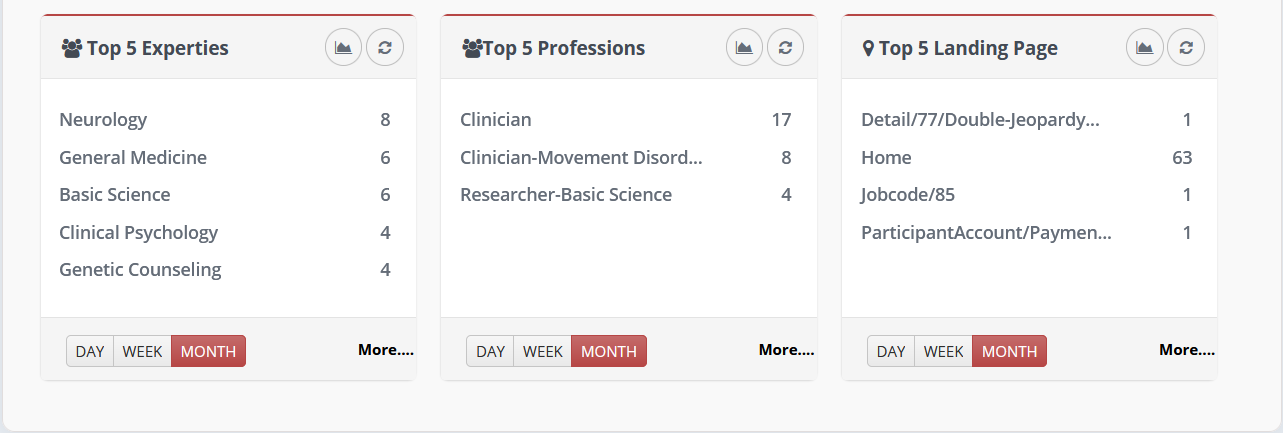
Task: Set Top 5 Landing Page to WEEK
Action: tap(944, 351)
